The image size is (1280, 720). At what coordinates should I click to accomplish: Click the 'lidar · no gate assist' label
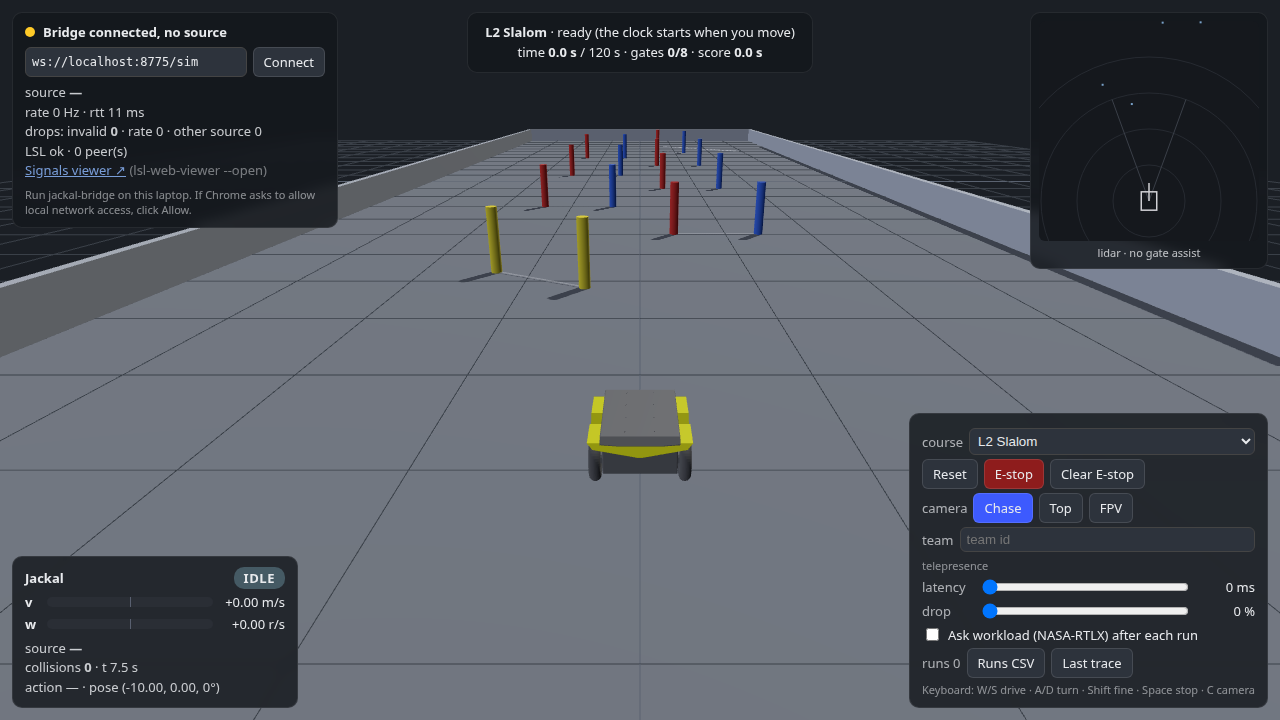point(1149,253)
